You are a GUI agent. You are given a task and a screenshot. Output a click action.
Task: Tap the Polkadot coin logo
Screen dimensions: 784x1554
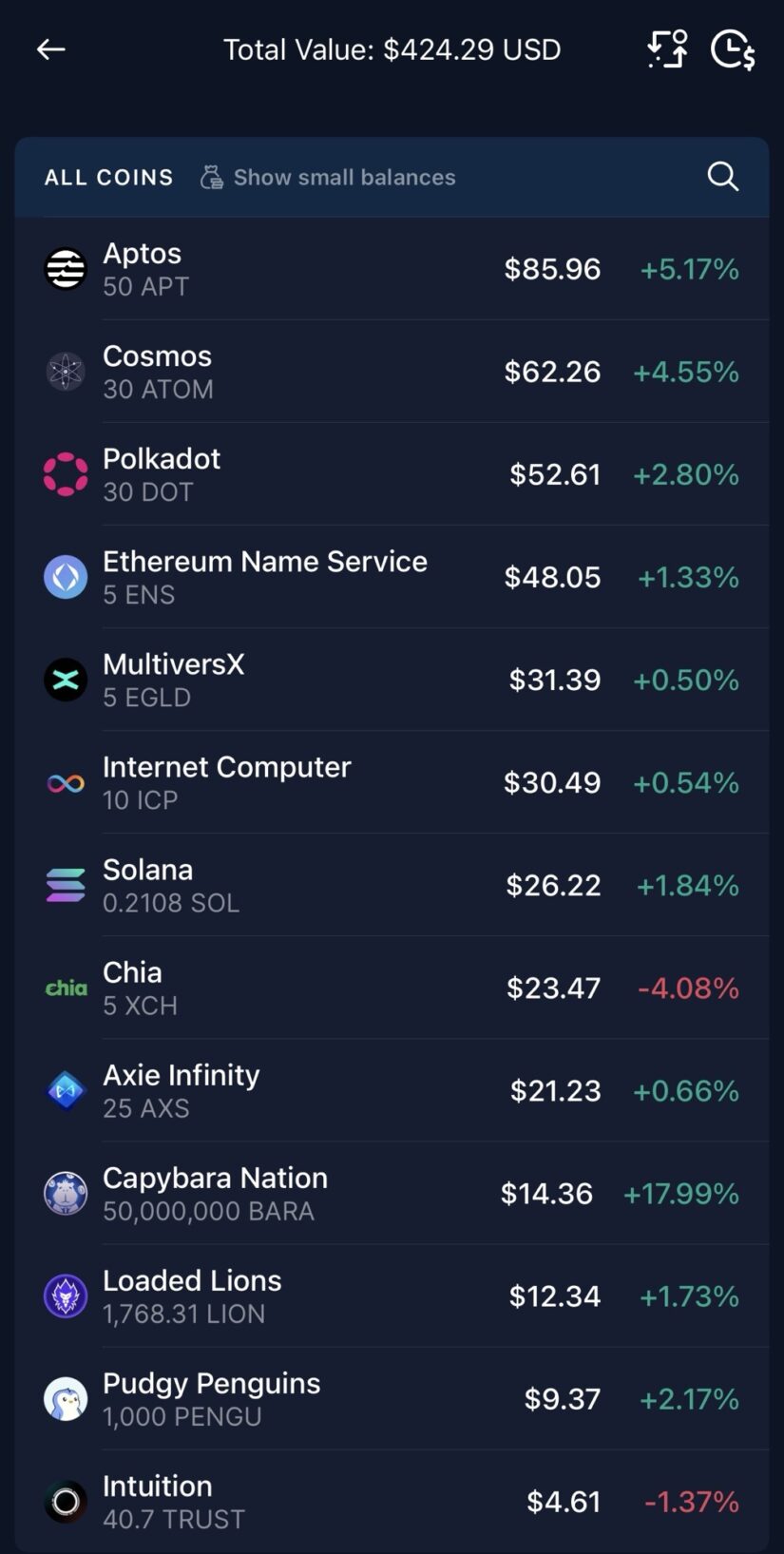pyautogui.click(x=66, y=474)
